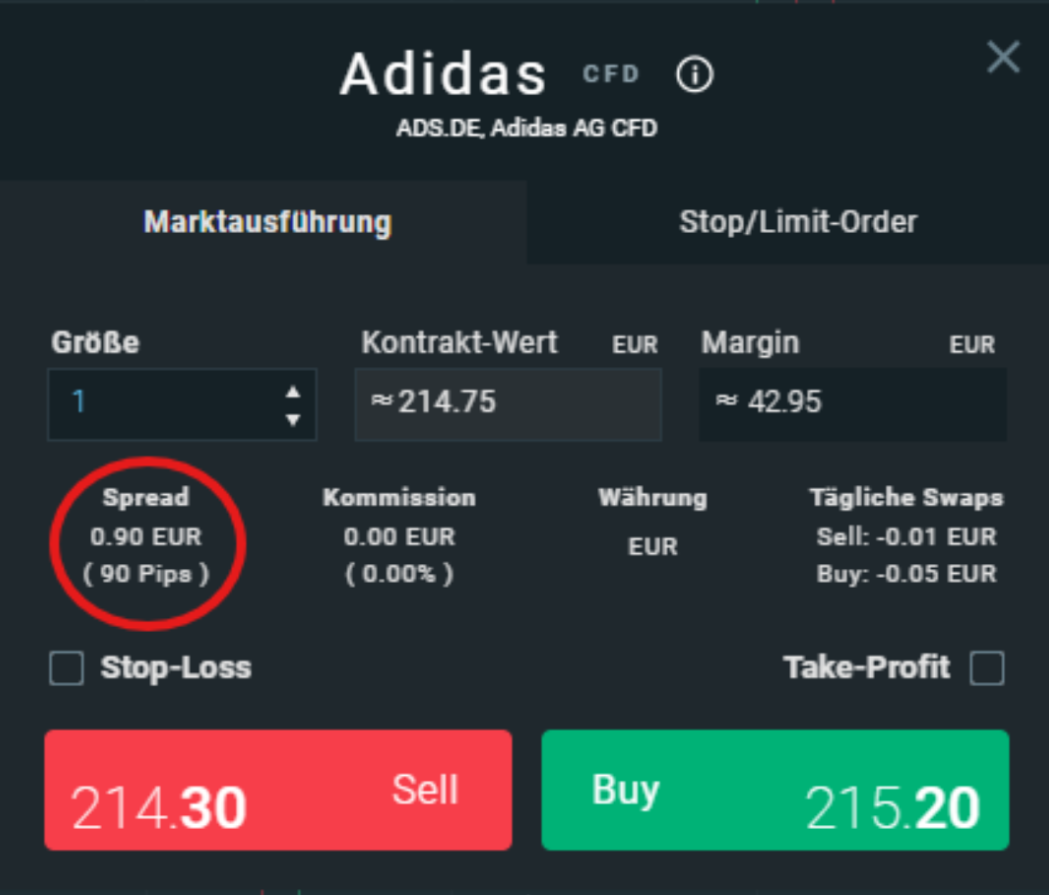Click the Kommission 0.00 EUR value

tap(399, 537)
